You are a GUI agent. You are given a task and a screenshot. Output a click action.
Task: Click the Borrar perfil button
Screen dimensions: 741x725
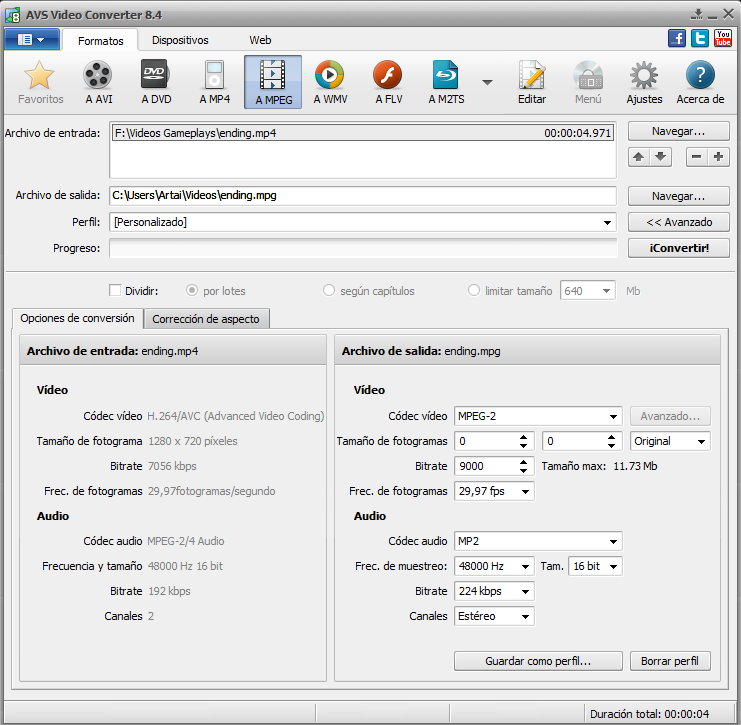(x=670, y=661)
